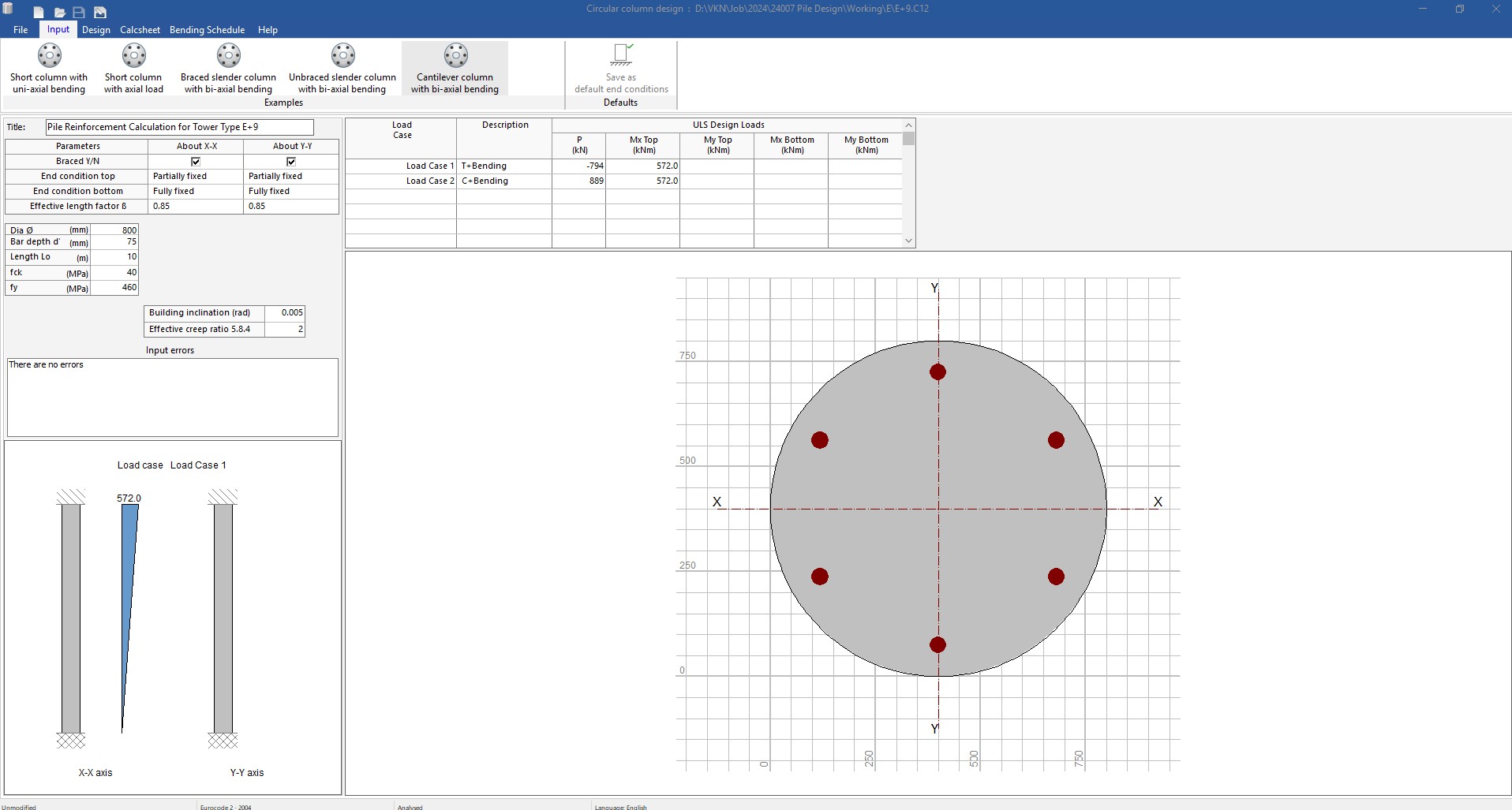Open the Bending Schedule tab
The width and height of the screenshot is (1512, 810).
207,30
